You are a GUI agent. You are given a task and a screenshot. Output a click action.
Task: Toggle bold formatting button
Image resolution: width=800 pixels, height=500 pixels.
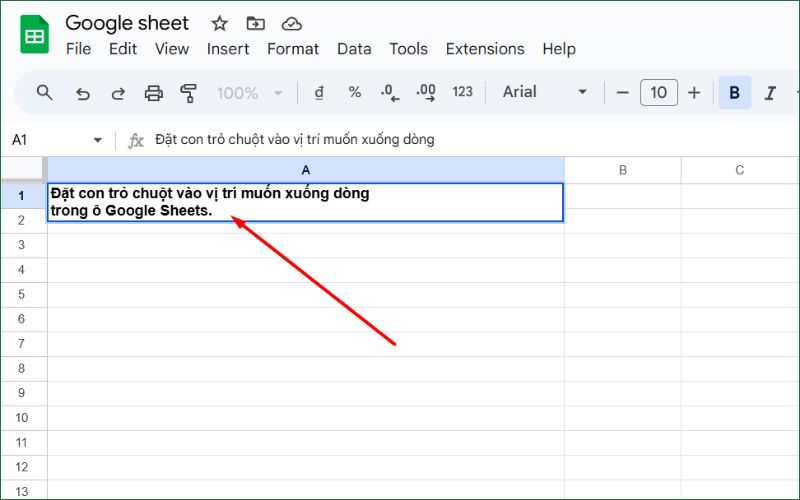[734, 93]
